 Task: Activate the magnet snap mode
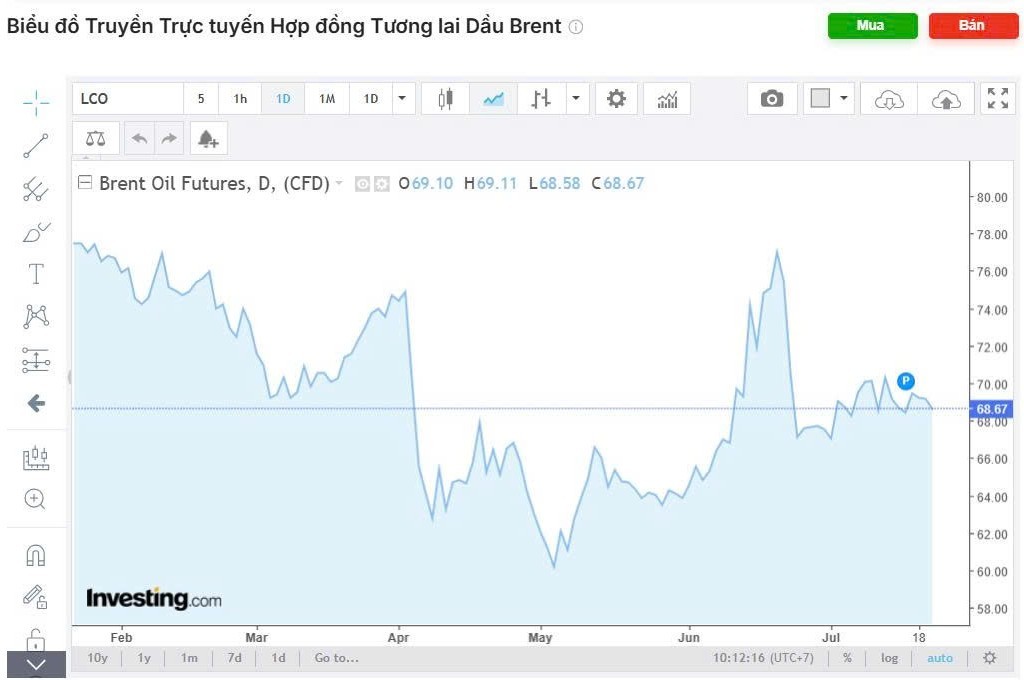coord(36,555)
